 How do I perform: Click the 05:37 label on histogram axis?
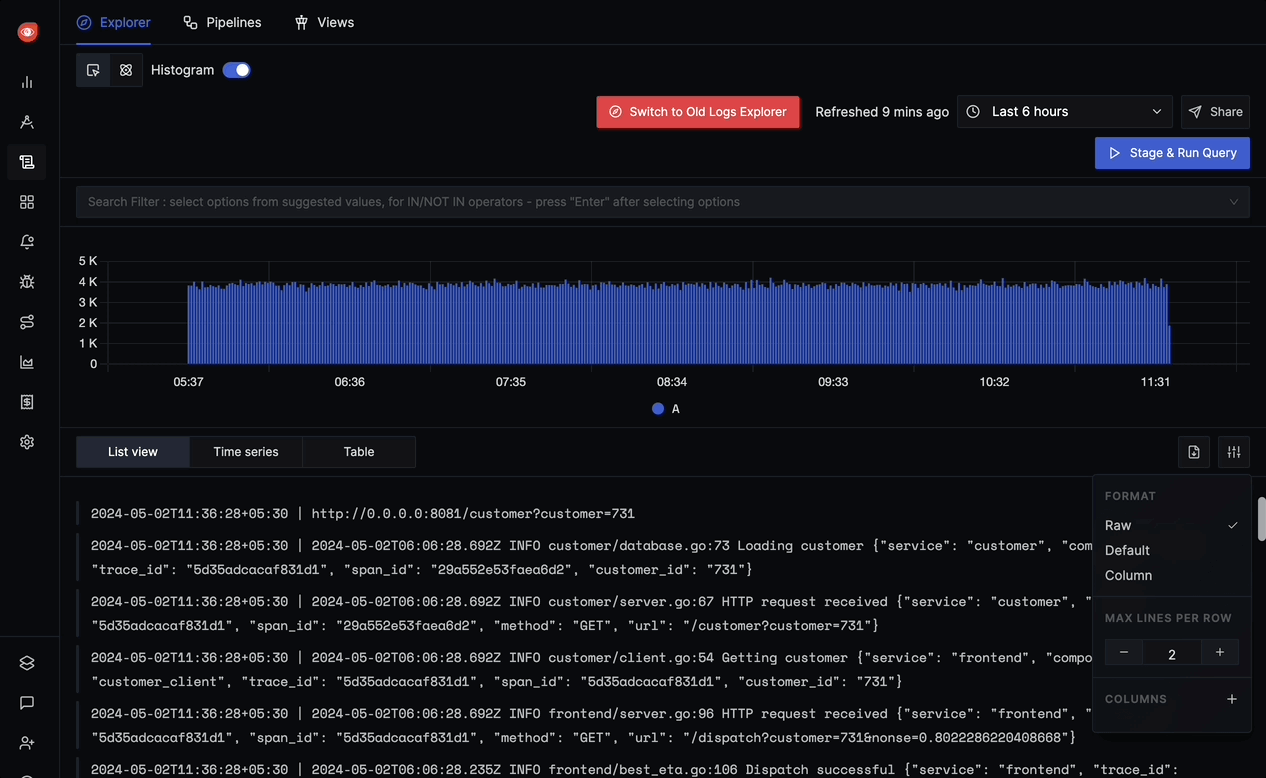point(188,382)
